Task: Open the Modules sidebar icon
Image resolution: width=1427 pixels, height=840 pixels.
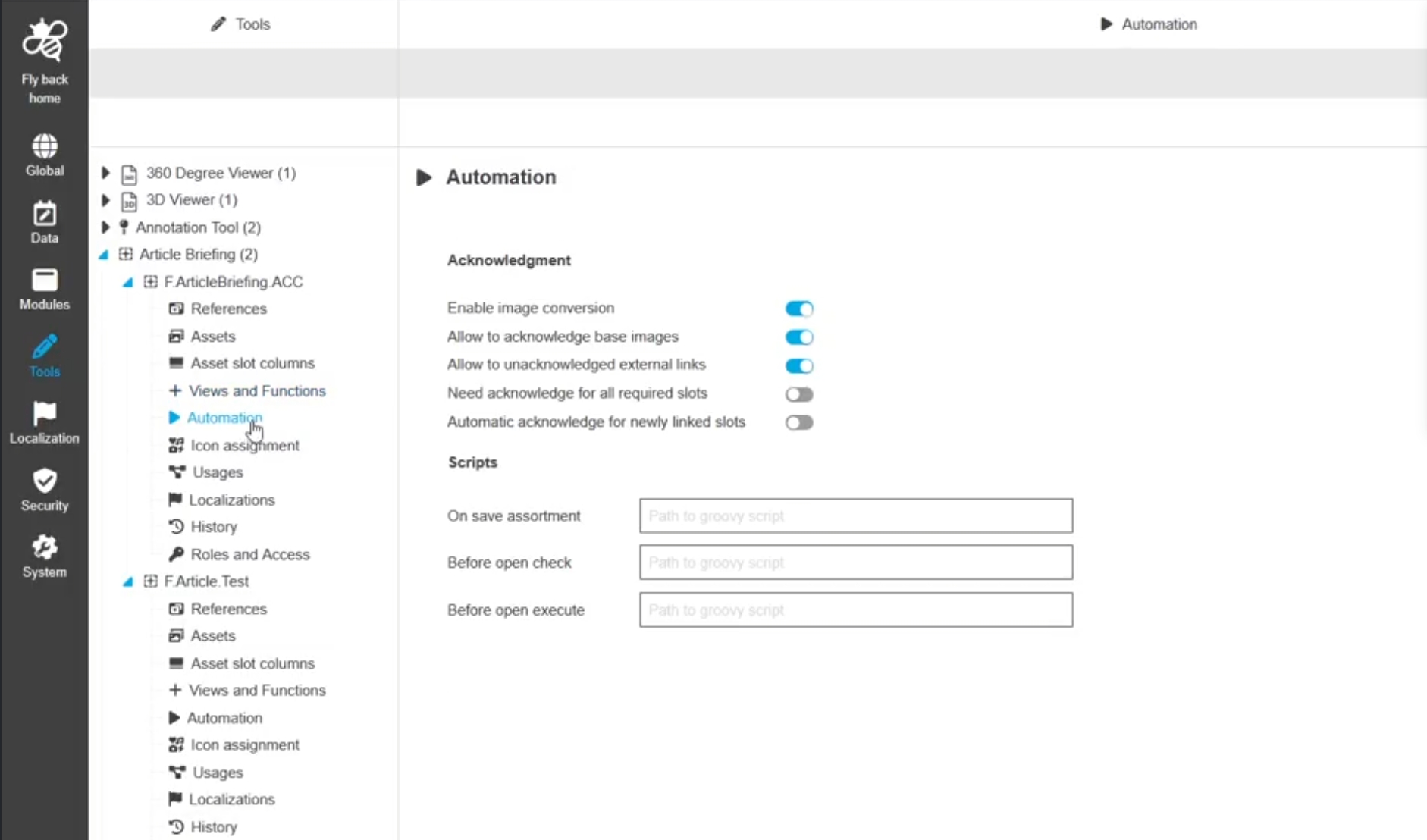Action: click(44, 281)
